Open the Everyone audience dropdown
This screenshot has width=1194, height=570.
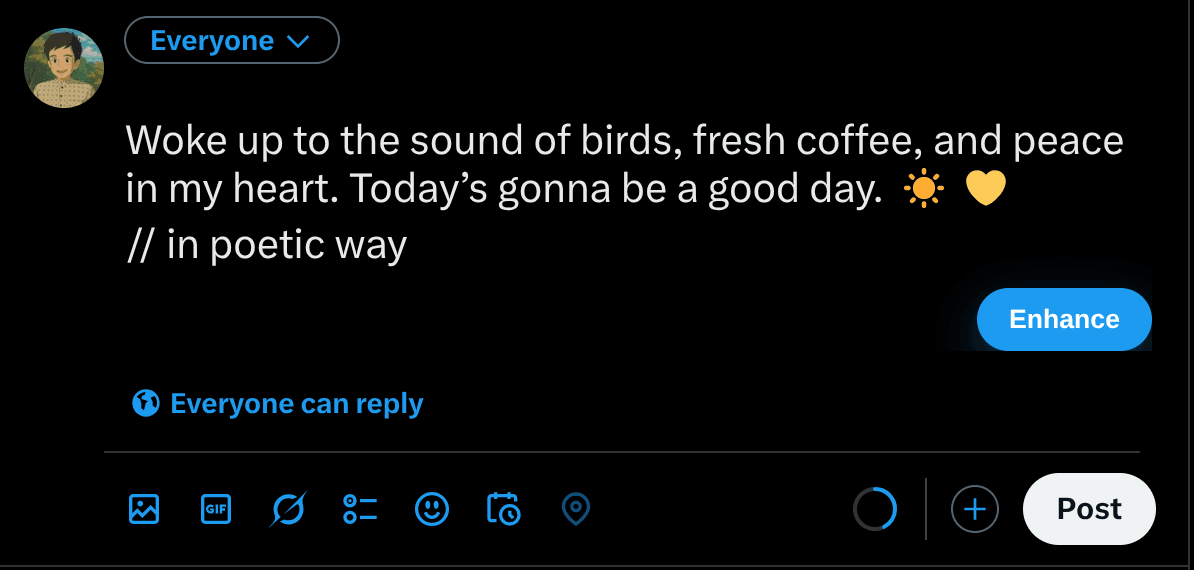tap(231, 41)
